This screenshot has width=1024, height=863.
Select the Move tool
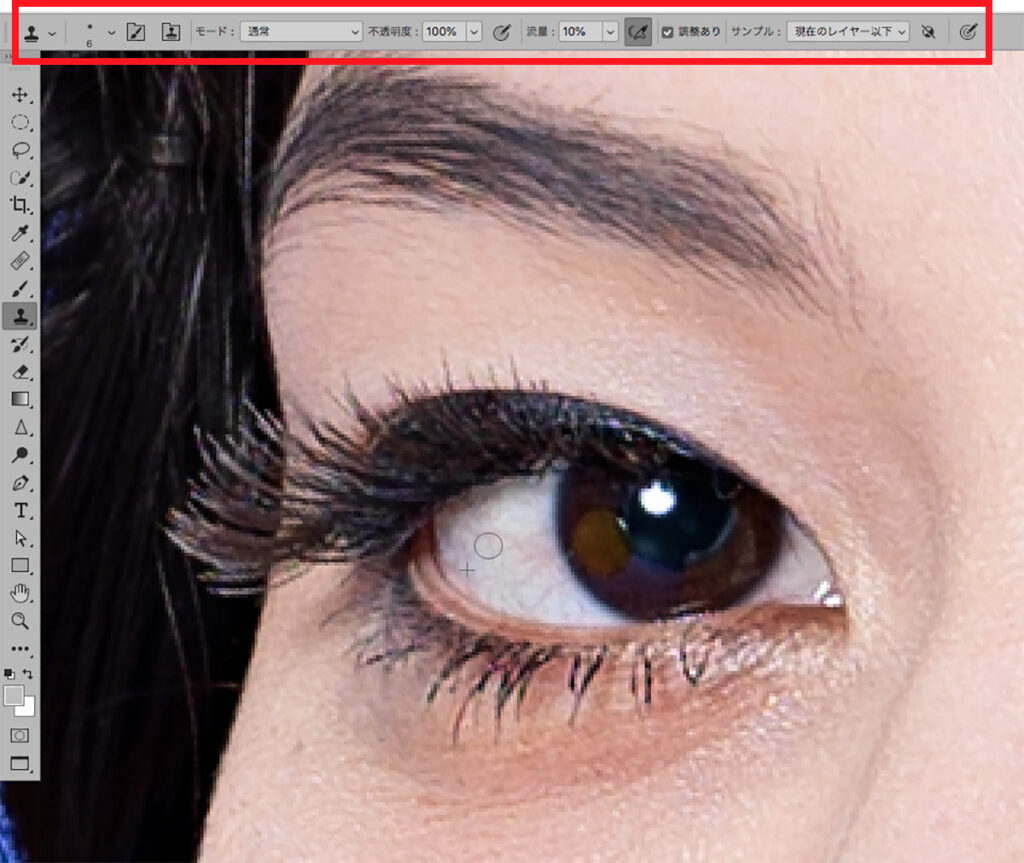(19, 96)
